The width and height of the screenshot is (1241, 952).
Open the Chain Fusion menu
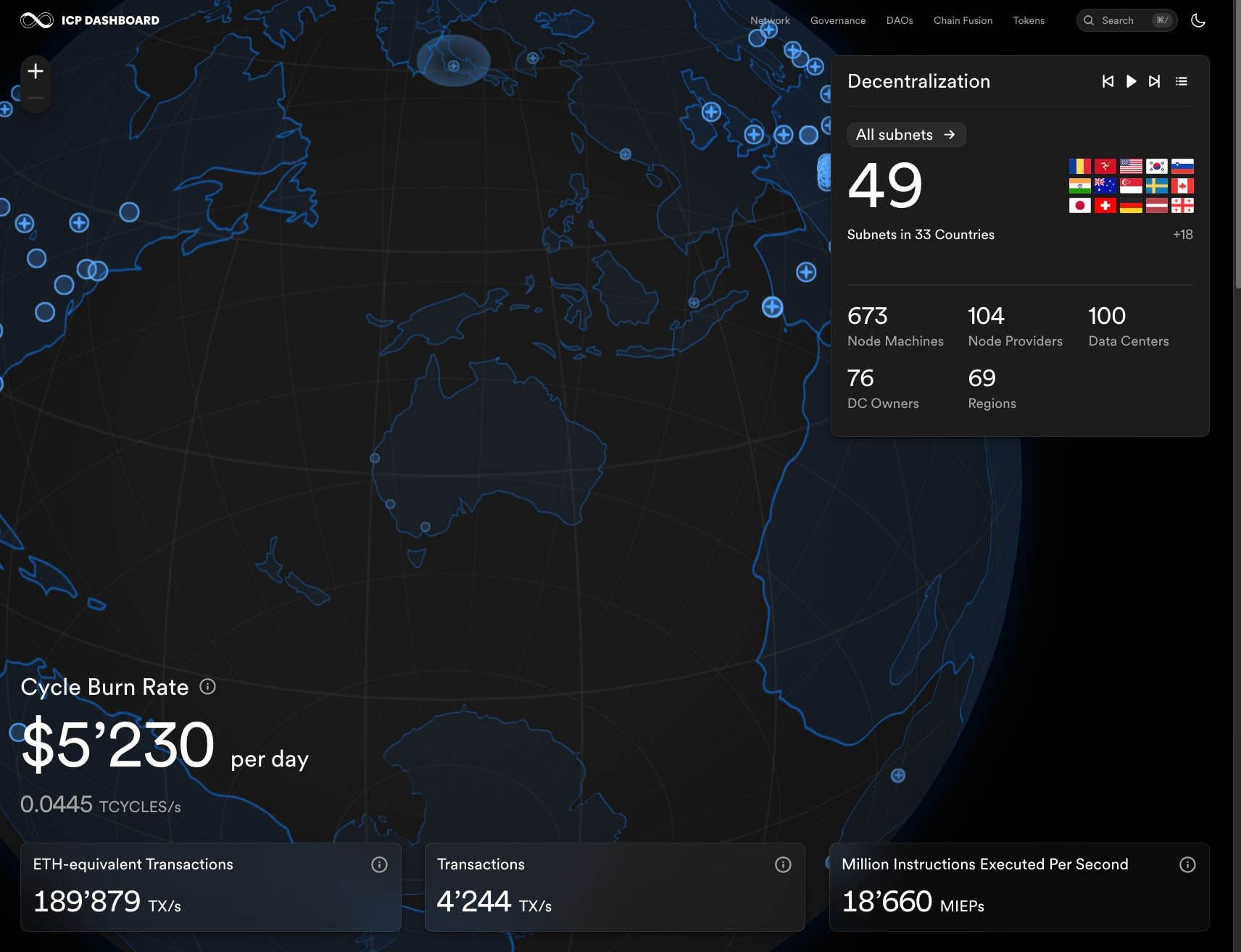pyautogui.click(x=963, y=20)
